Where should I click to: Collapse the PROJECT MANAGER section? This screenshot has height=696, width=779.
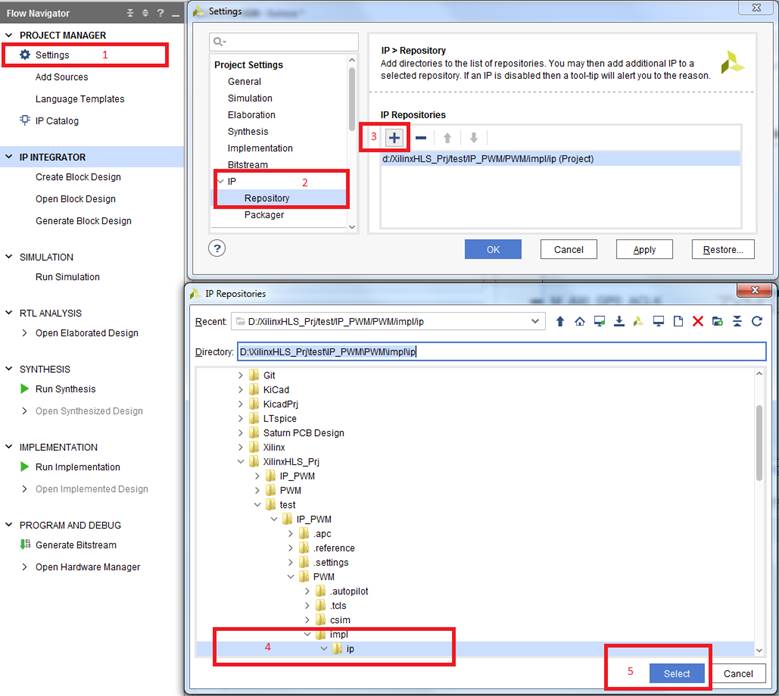10,36
